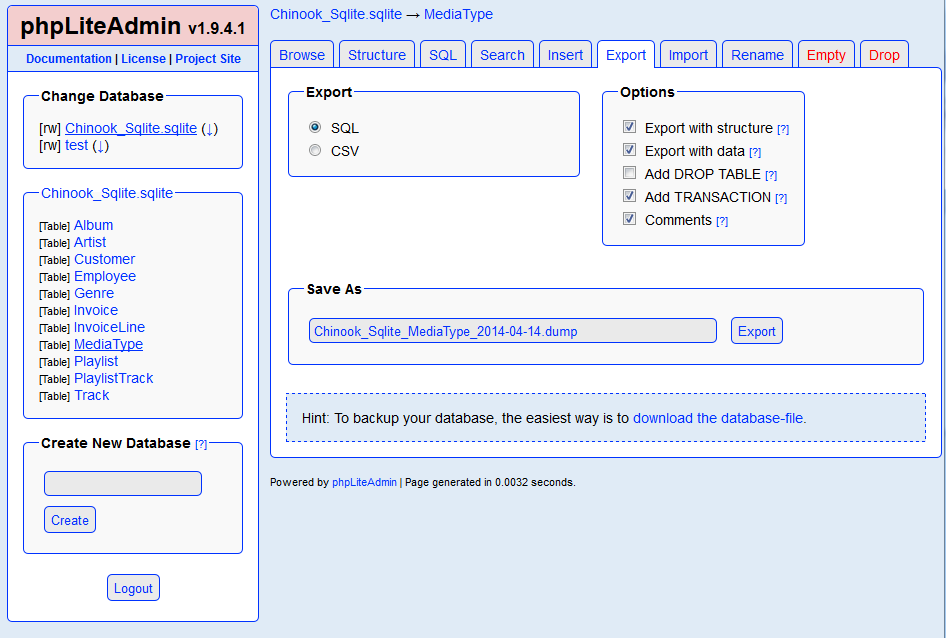Open help icon for Export with data
The width and height of the screenshot is (946, 638).
click(x=755, y=152)
